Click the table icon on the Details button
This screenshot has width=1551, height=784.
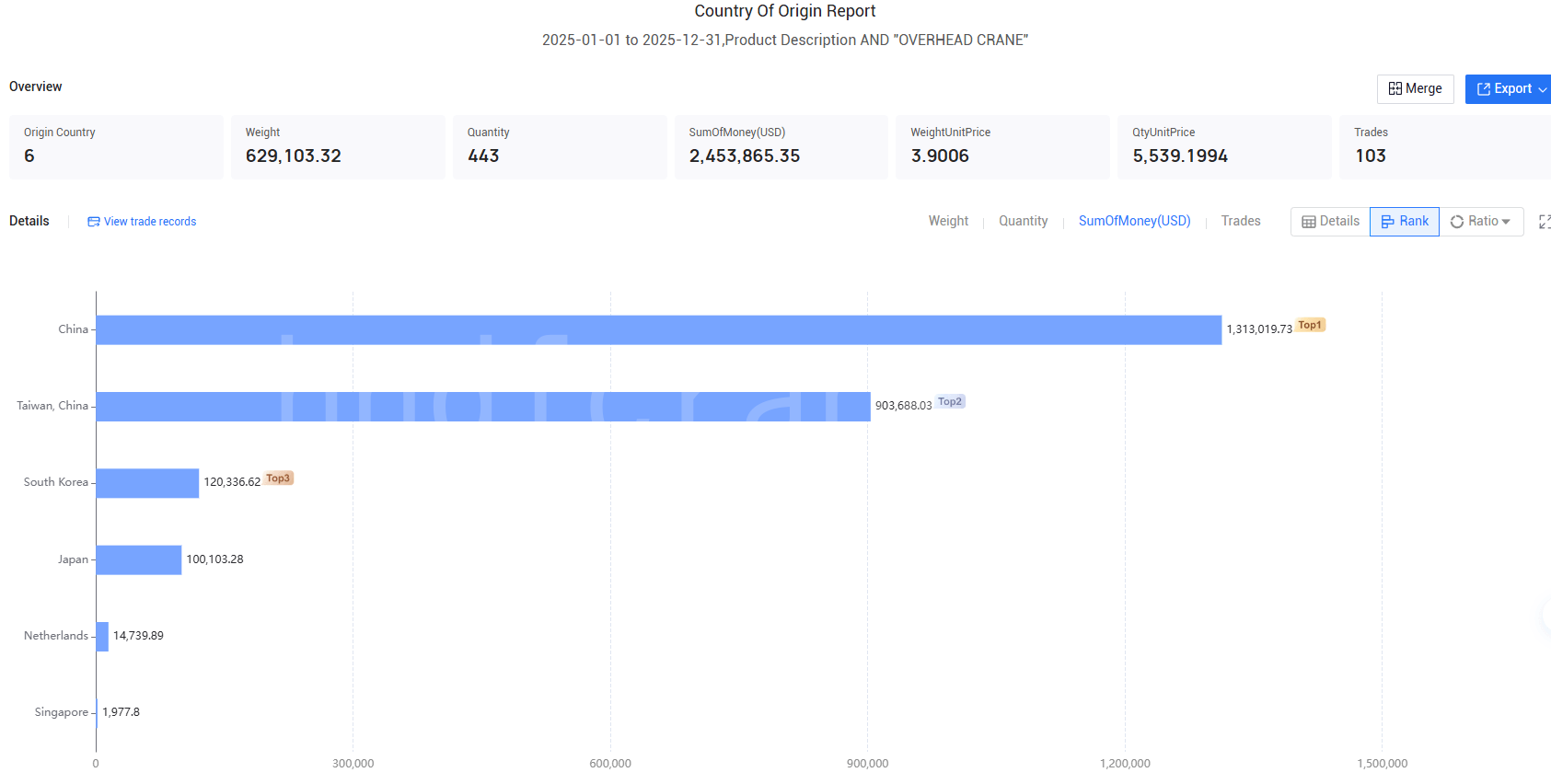click(x=1309, y=222)
